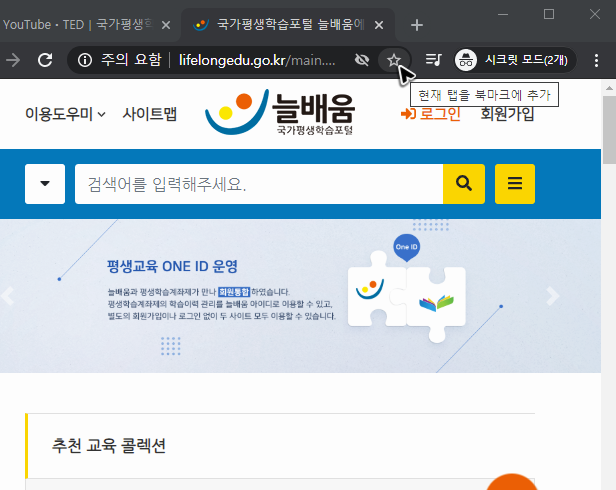Click the One ID puzzle banner image
The image size is (616, 490).
[x=407, y=289]
